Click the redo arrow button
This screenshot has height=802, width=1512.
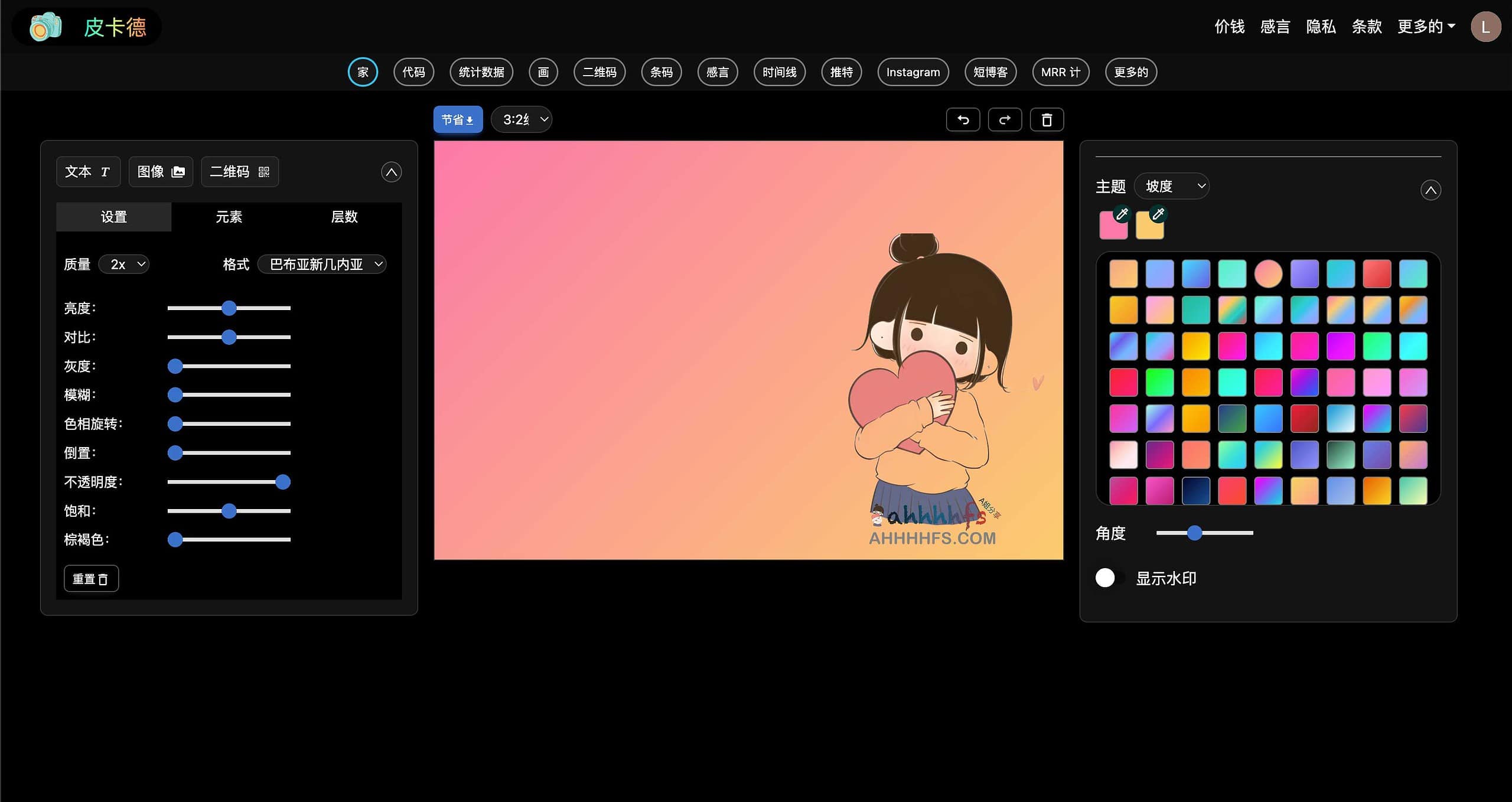(x=1005, y=120)
